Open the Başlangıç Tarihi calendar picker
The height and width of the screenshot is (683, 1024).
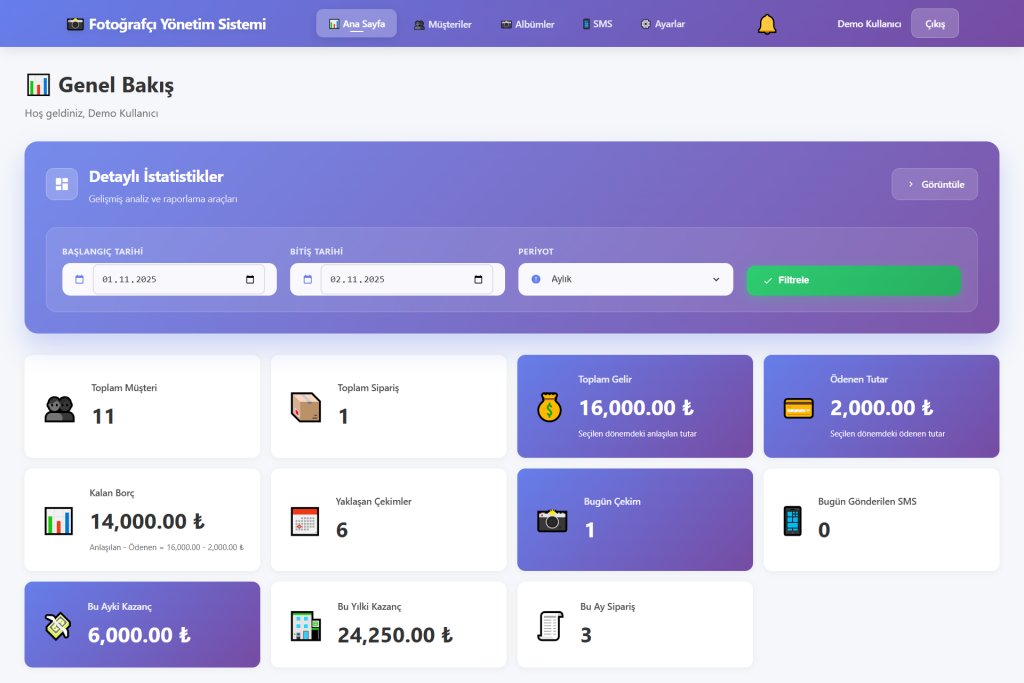(x=250, y=280)
